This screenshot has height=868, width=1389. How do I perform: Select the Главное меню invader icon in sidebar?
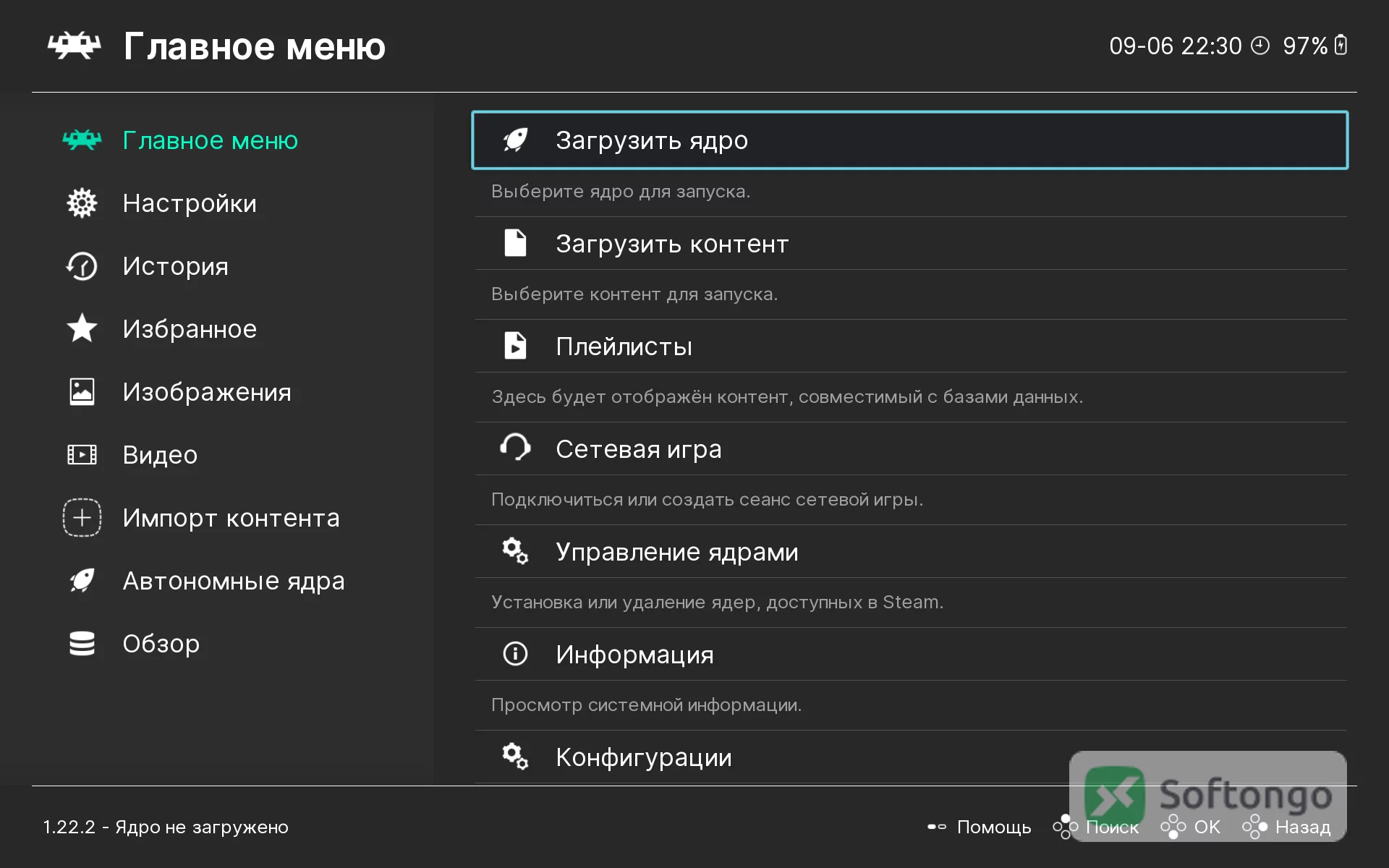tap(82, 140)
